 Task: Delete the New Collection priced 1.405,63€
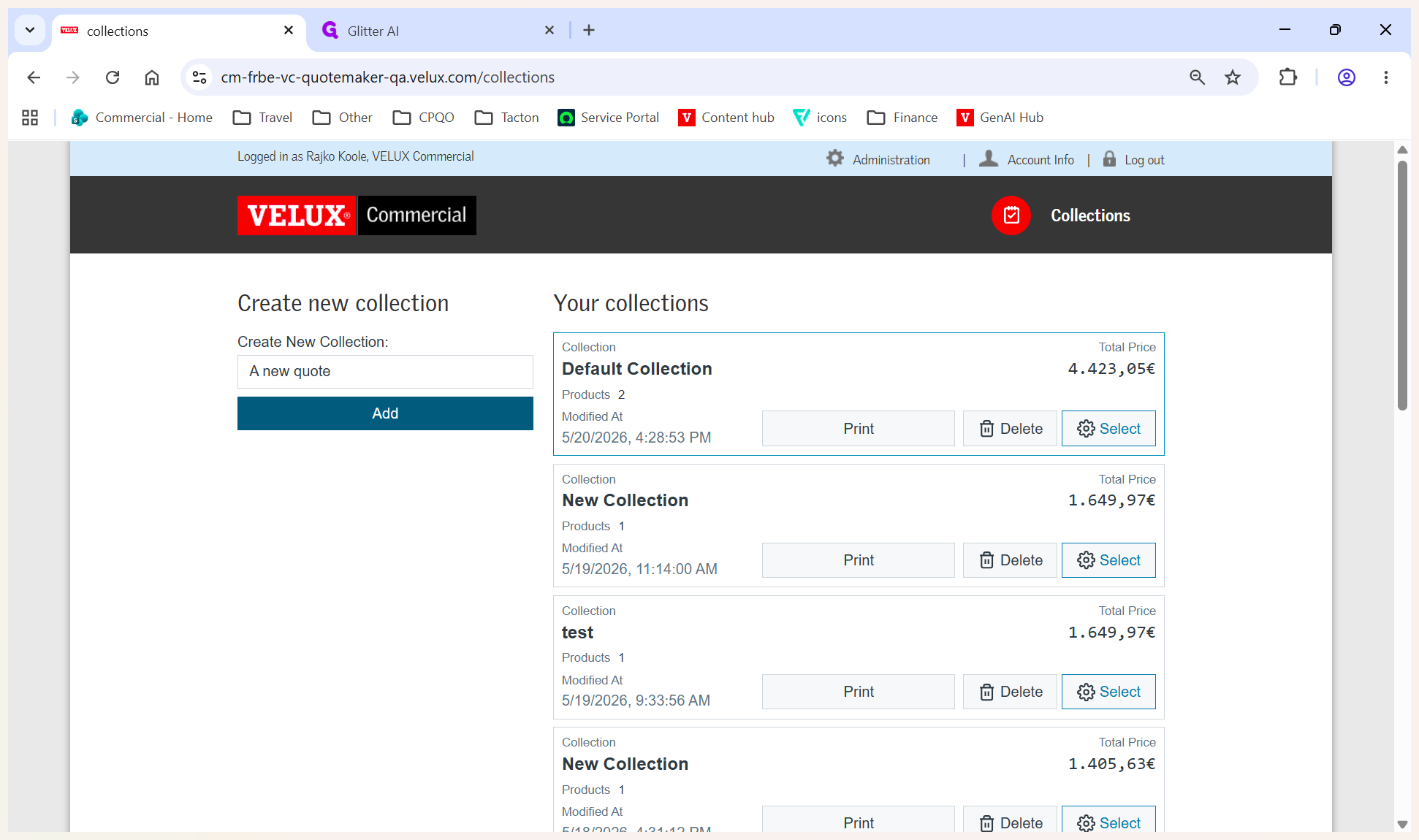click(1010, 820)
